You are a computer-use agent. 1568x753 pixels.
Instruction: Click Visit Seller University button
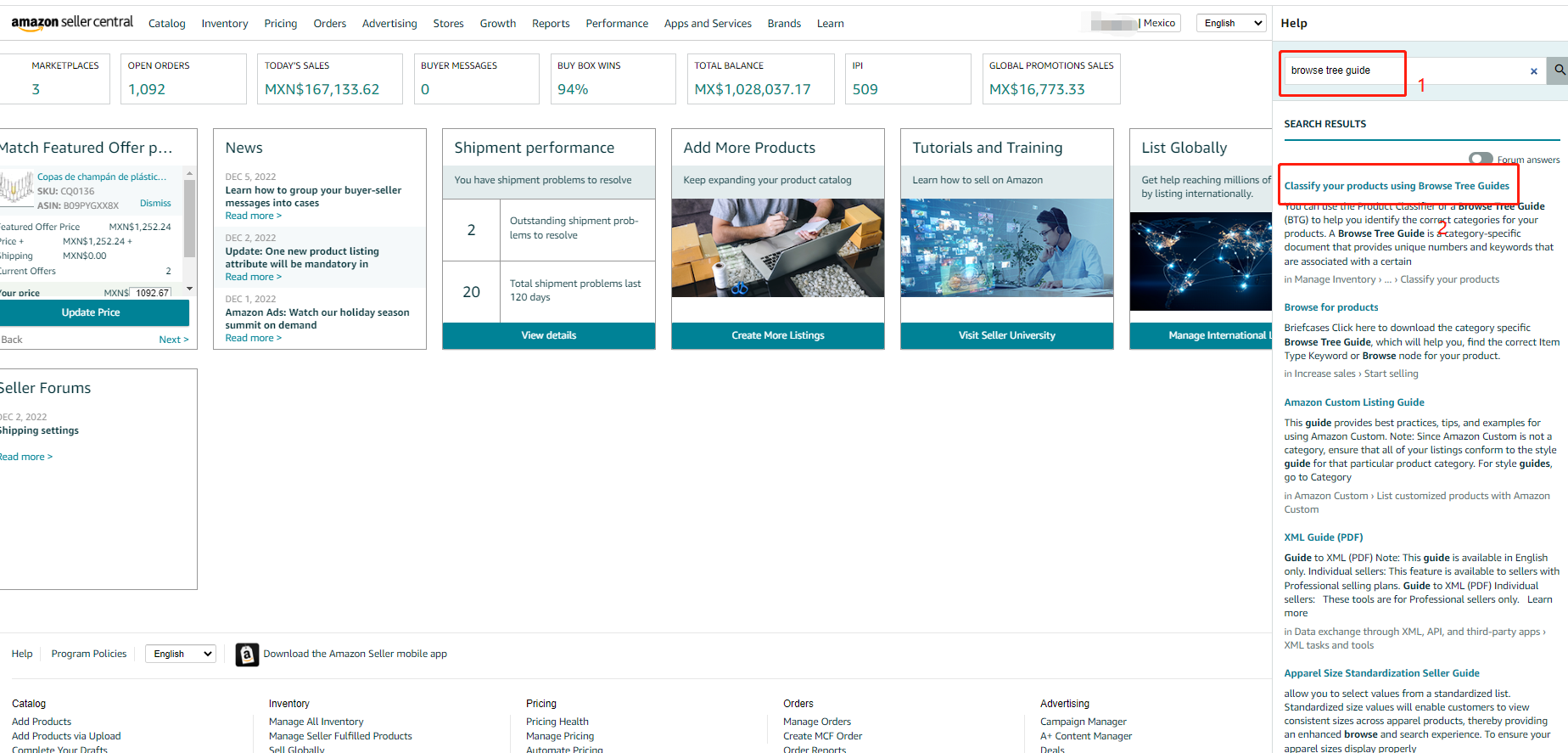pyautogui.click(x=1007, y=335)
